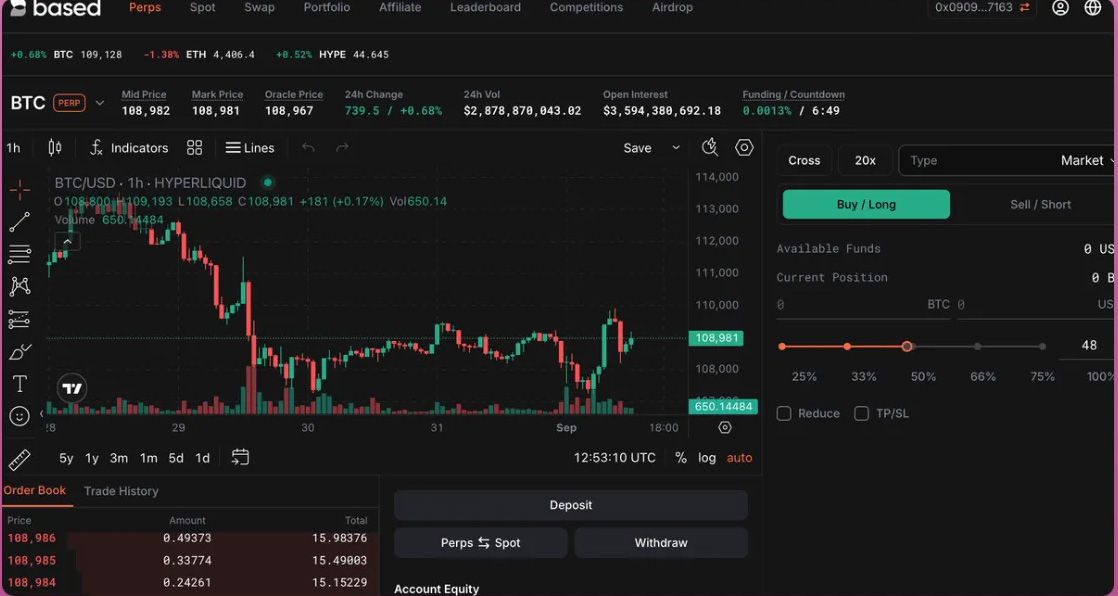Click the position size slider handle
This screenshot has height=596, width=1118.
(x=906, y=346)
